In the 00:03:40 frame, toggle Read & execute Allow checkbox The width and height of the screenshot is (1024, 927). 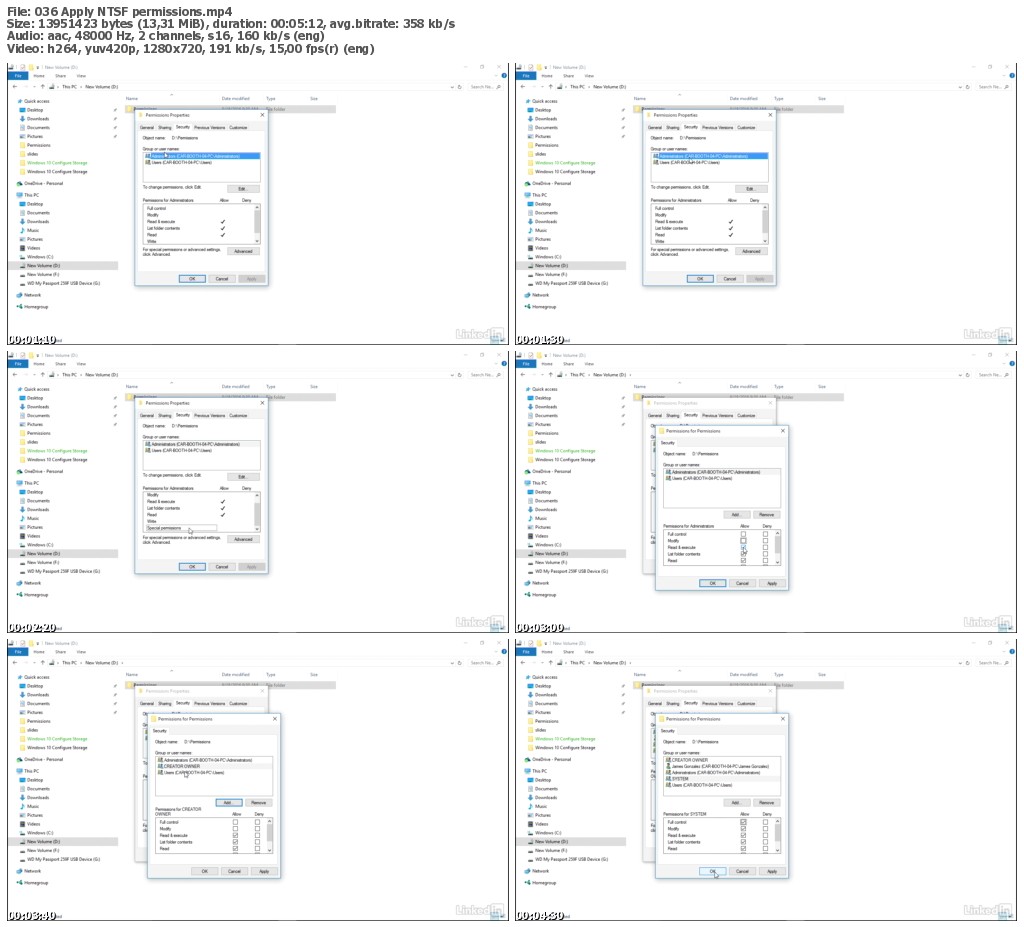235,835
